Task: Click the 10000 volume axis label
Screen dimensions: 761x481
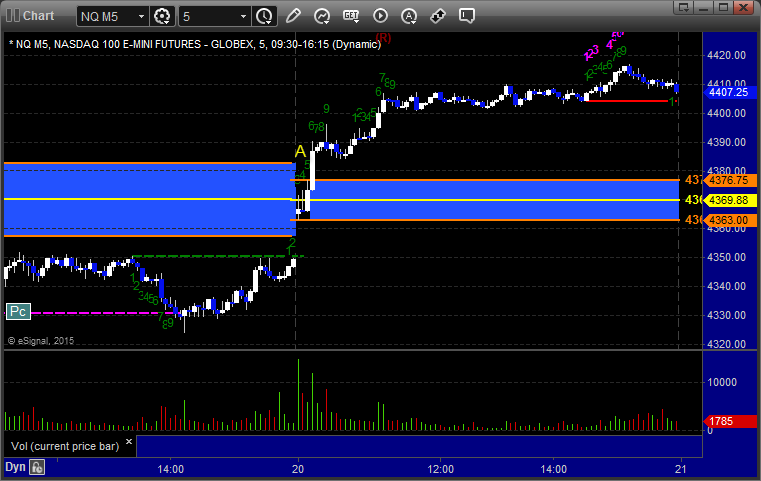Action: click(x=722, y=382)
